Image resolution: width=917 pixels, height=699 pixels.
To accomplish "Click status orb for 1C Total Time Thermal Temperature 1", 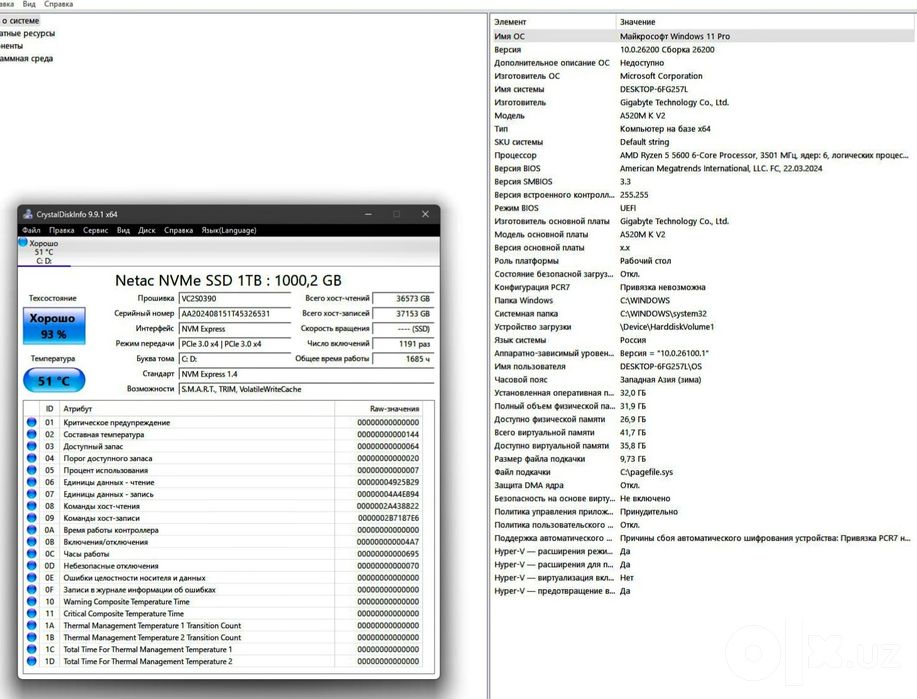I will (x=32, y=649).
